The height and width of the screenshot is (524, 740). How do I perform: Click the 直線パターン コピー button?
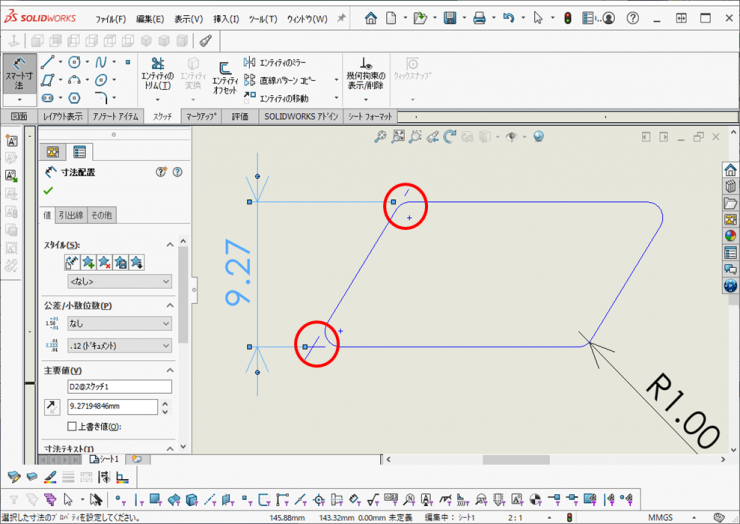[280, 80]
